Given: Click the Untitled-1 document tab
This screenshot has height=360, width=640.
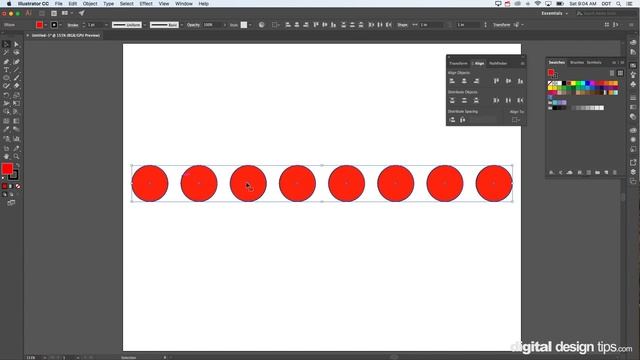Looking at the screenshot, I should coord(66,36).
